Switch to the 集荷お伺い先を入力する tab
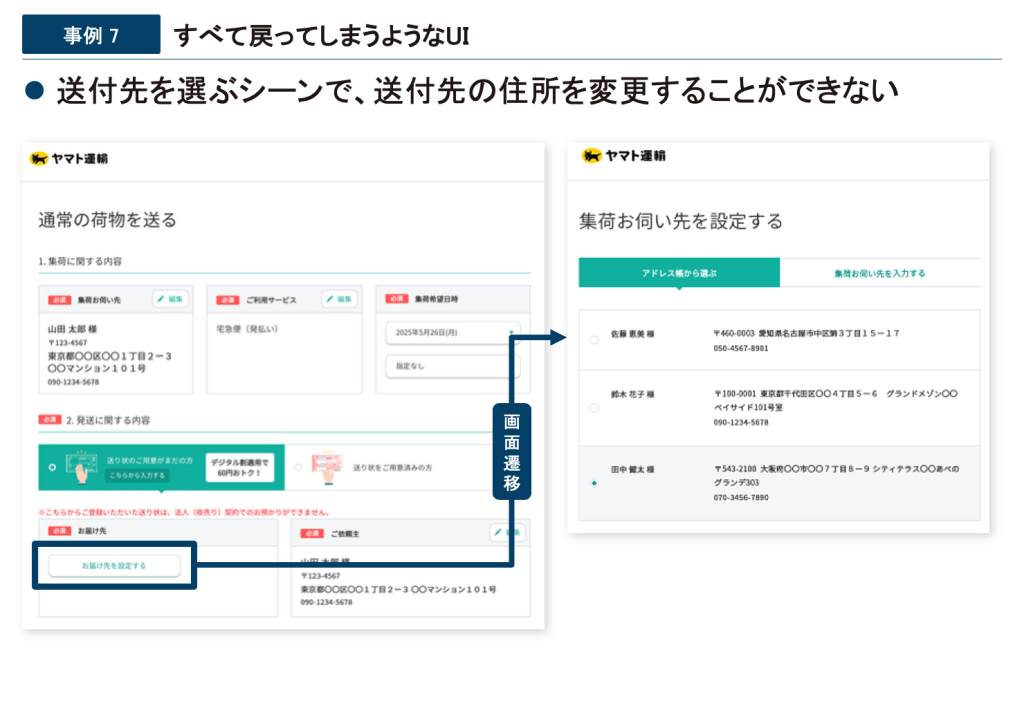The height and width of the screenshot is (708, 1024). coord(879,273)
